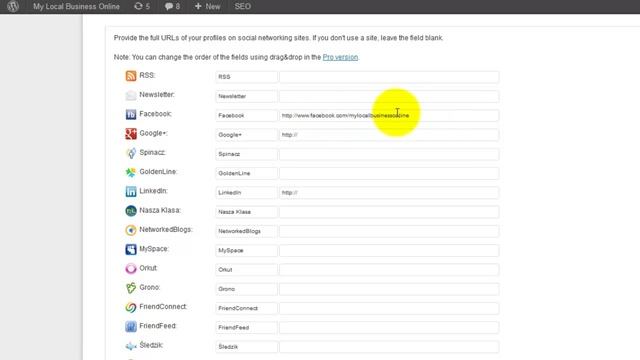Viewport: 640px width, 360px height.
Task: Edit the FriendFeed label field
Action: [246, 327]
